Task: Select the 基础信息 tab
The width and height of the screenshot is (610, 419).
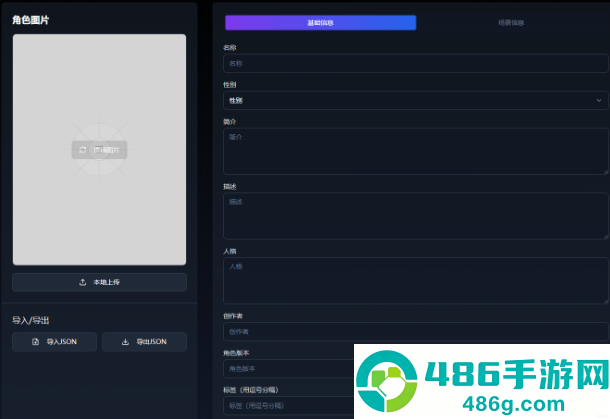Action: (321, 23)
